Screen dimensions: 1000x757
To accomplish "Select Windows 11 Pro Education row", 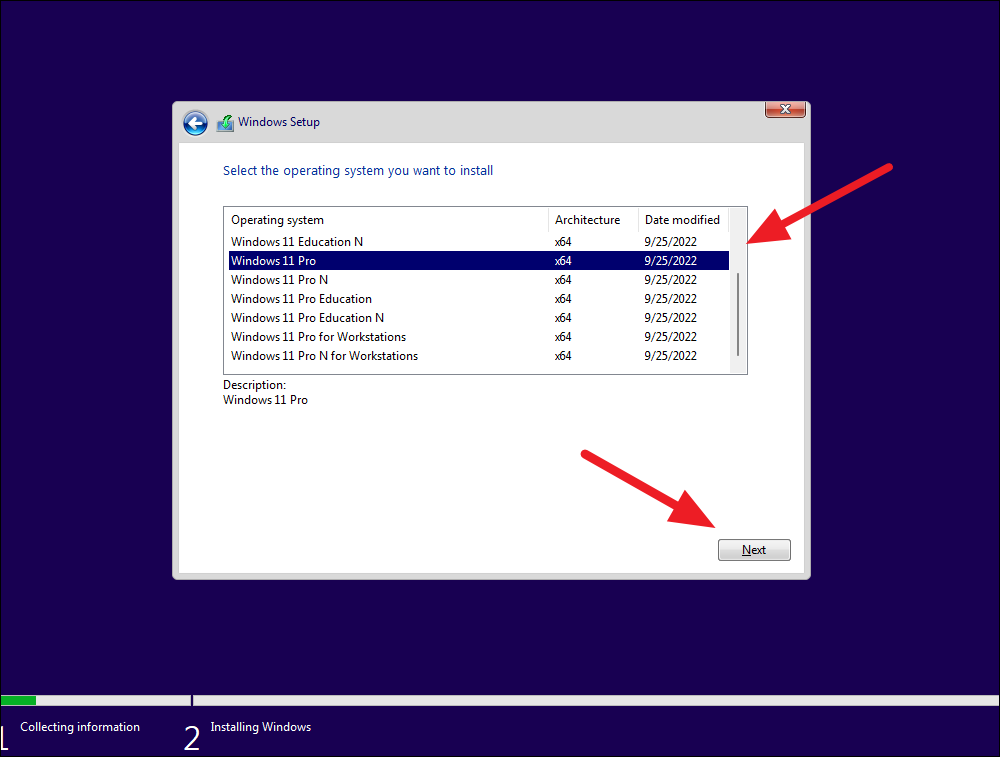I will pyautogui.click(x=478, y=299).
